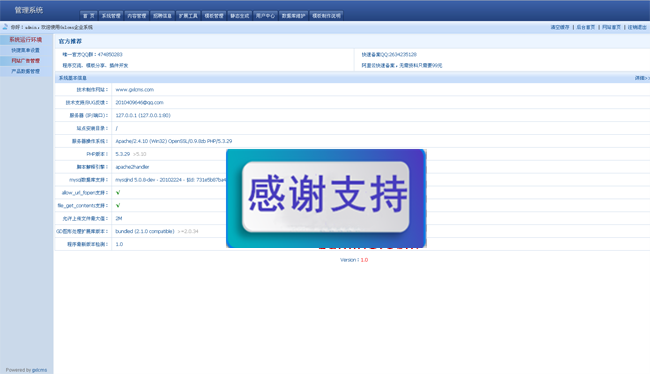Open the 用户中心 tab
650x374 pixels.
265,16
